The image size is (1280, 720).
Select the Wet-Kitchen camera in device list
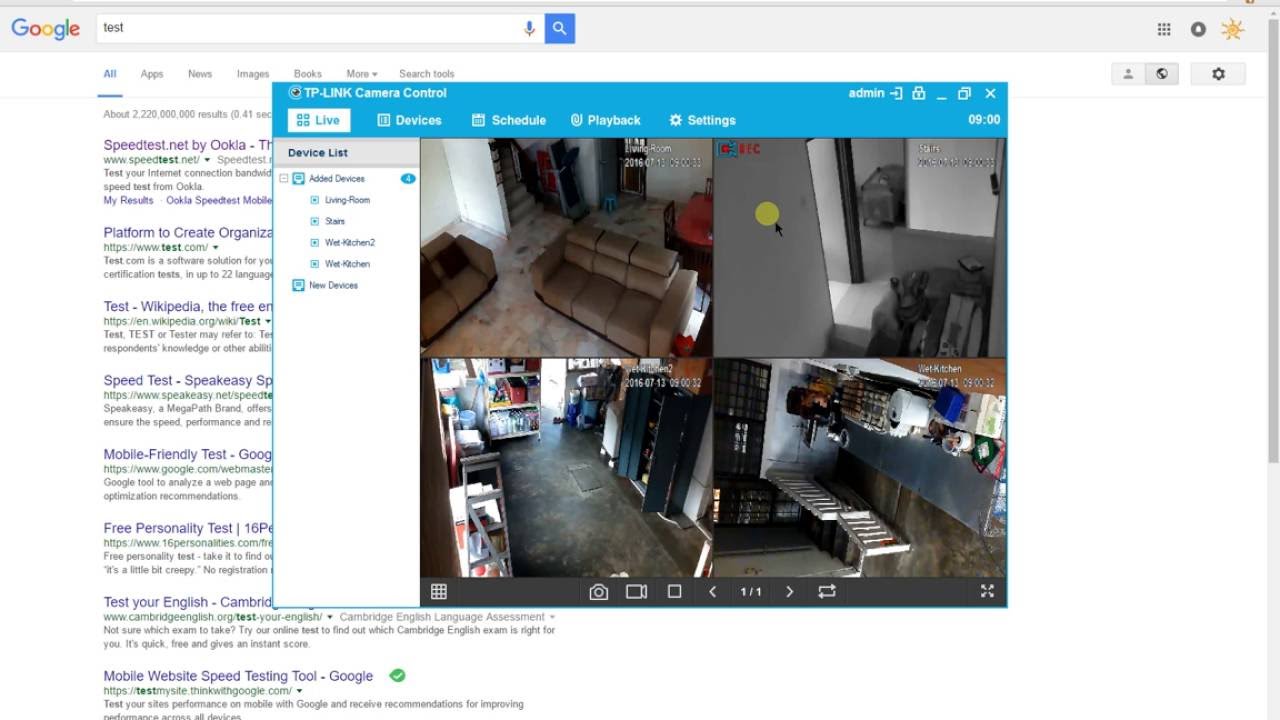(x=347, y=264)
